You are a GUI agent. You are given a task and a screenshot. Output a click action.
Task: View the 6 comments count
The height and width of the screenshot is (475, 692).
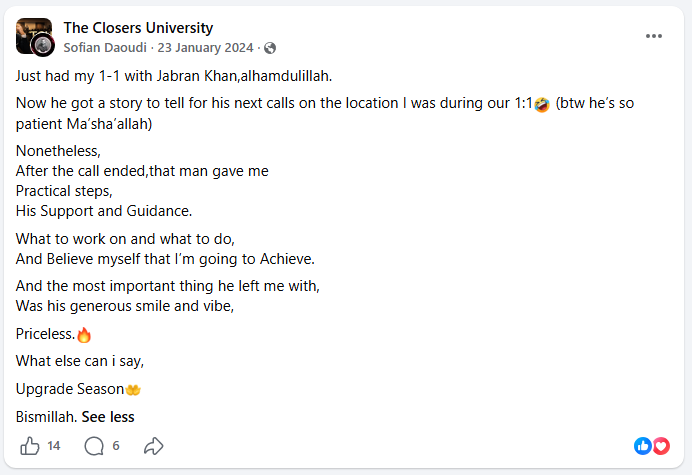coord(116,446)
